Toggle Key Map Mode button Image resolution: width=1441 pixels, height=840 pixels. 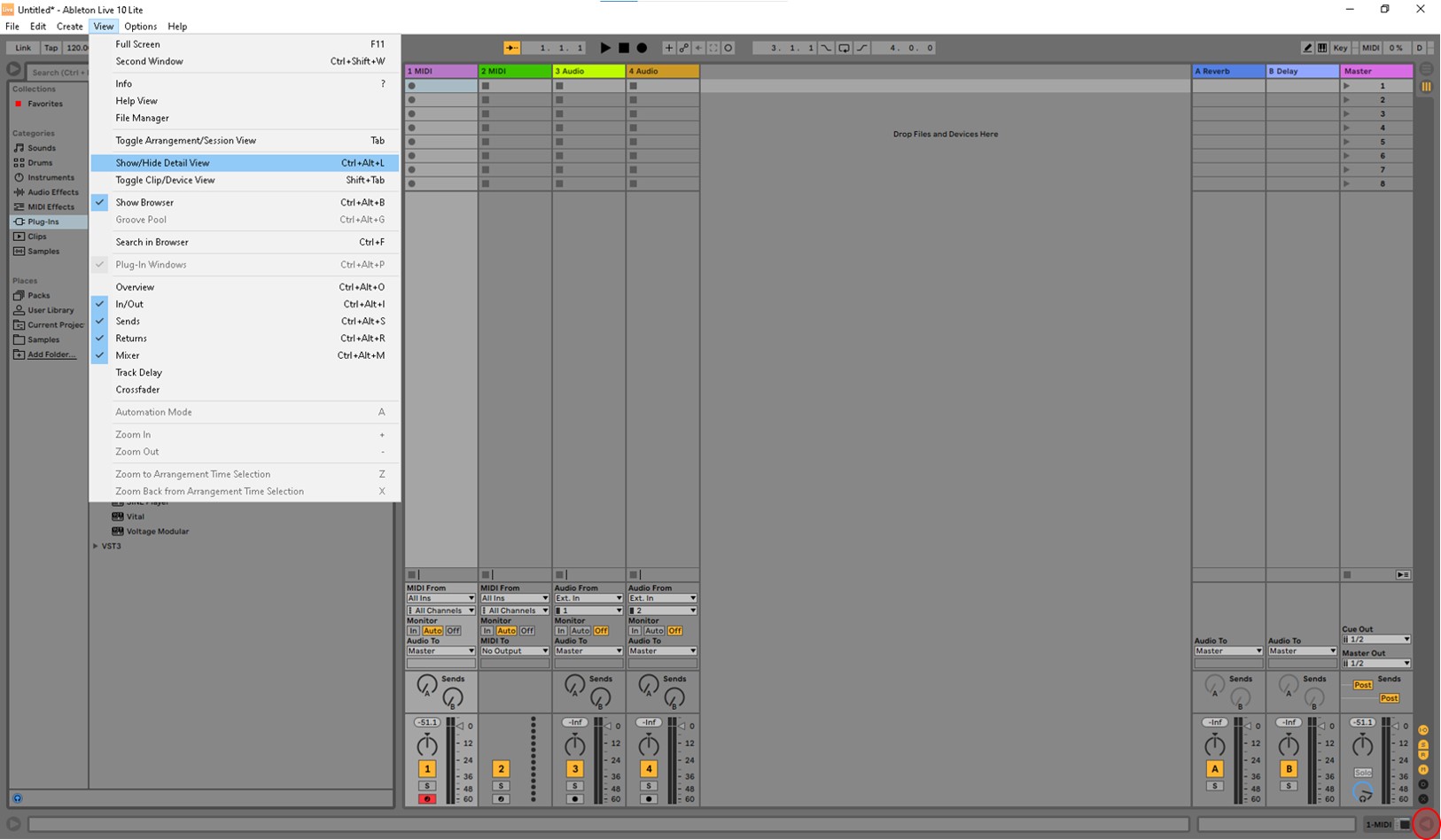(1340, 48)
